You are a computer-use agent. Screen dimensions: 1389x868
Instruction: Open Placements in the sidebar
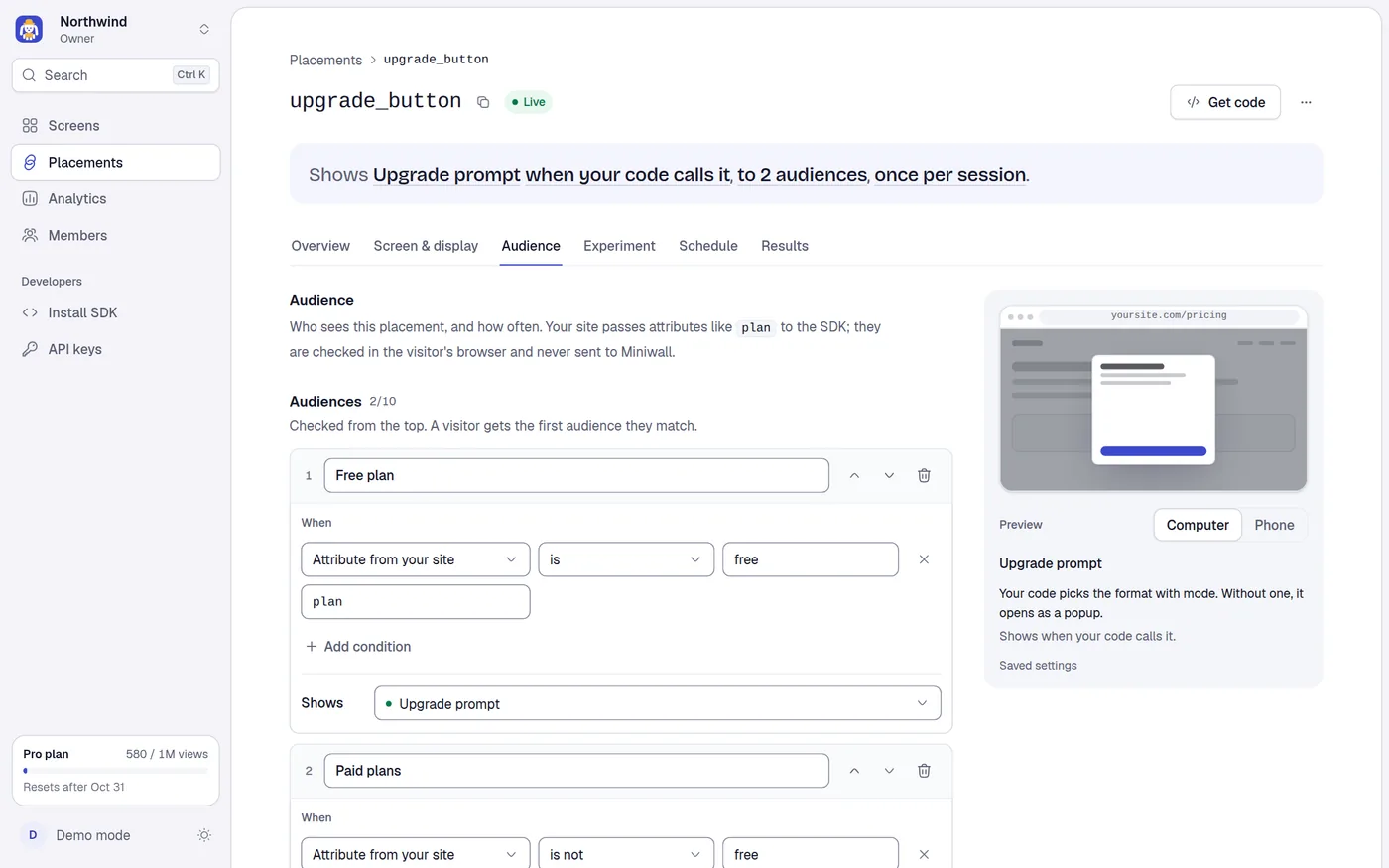pos(116,163)
